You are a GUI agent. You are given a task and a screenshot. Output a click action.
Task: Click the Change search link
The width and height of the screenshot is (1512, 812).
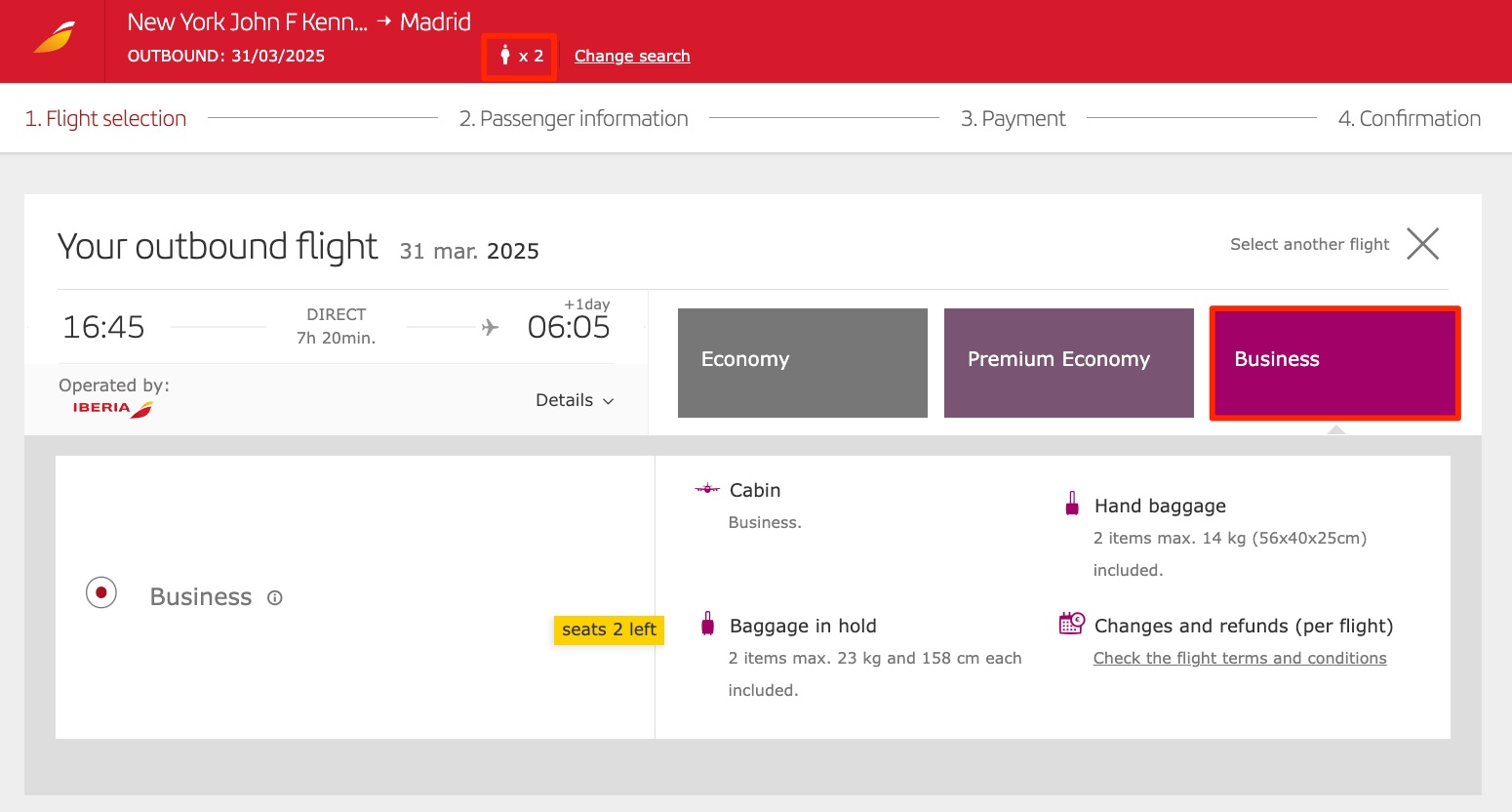tap(631, 56)
